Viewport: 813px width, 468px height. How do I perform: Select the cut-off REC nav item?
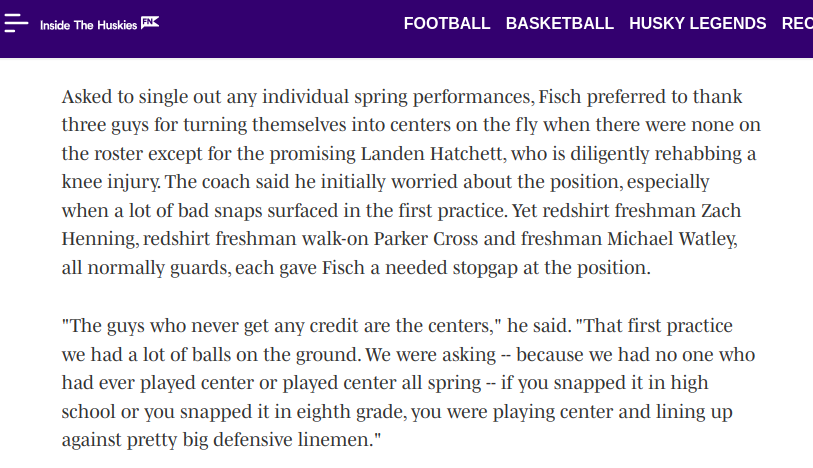coord(797,24)
